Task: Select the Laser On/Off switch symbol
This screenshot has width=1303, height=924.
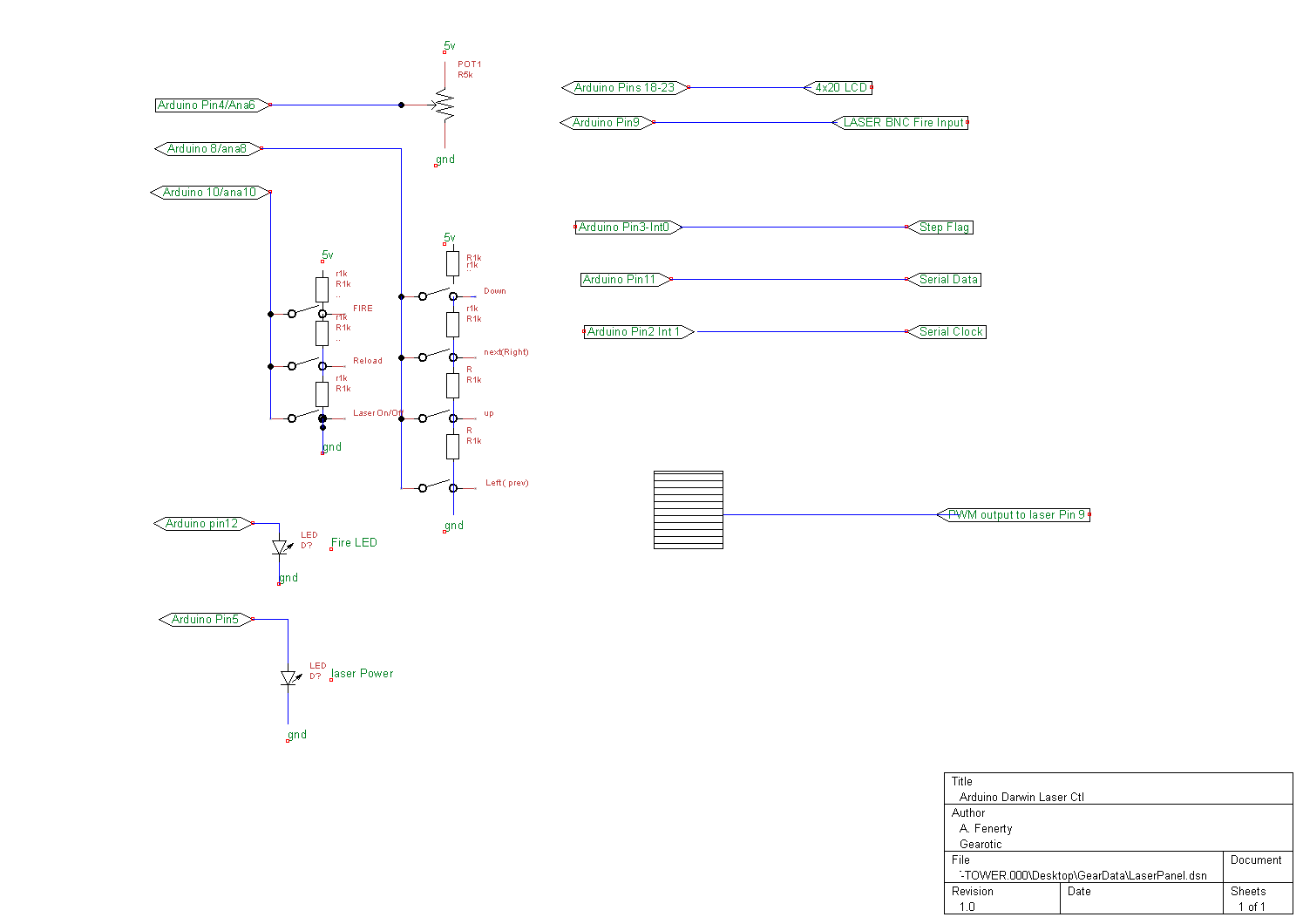Action: (x=306, y=417)
